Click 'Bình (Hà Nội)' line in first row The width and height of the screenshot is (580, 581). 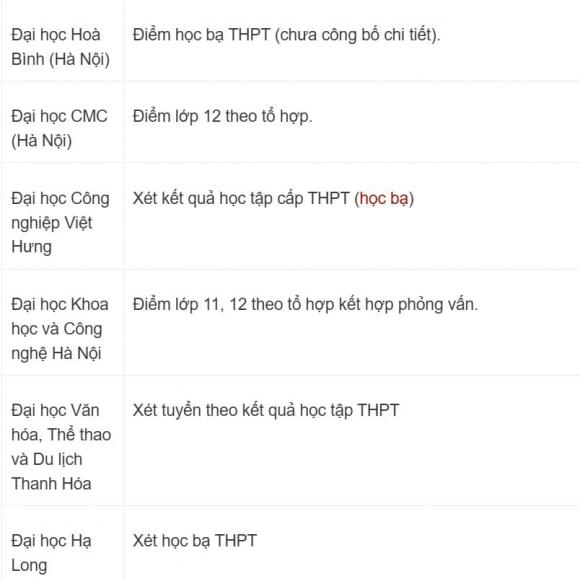[x=60, y=60]
